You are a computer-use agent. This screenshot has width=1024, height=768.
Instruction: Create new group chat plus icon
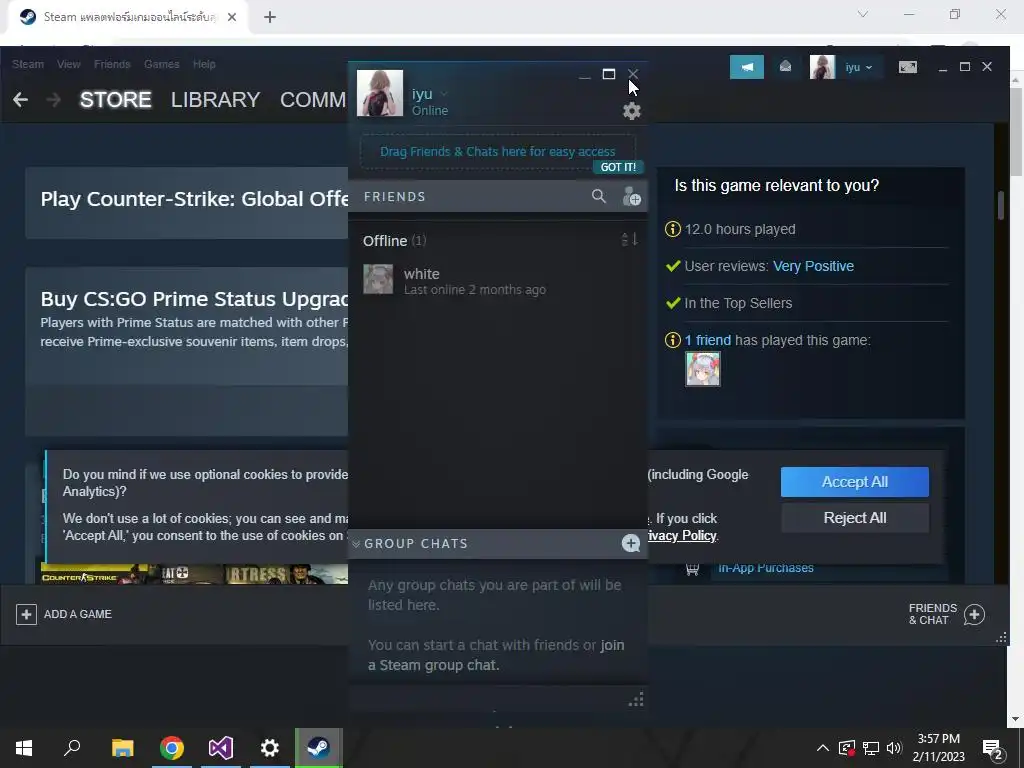point(630,543)
